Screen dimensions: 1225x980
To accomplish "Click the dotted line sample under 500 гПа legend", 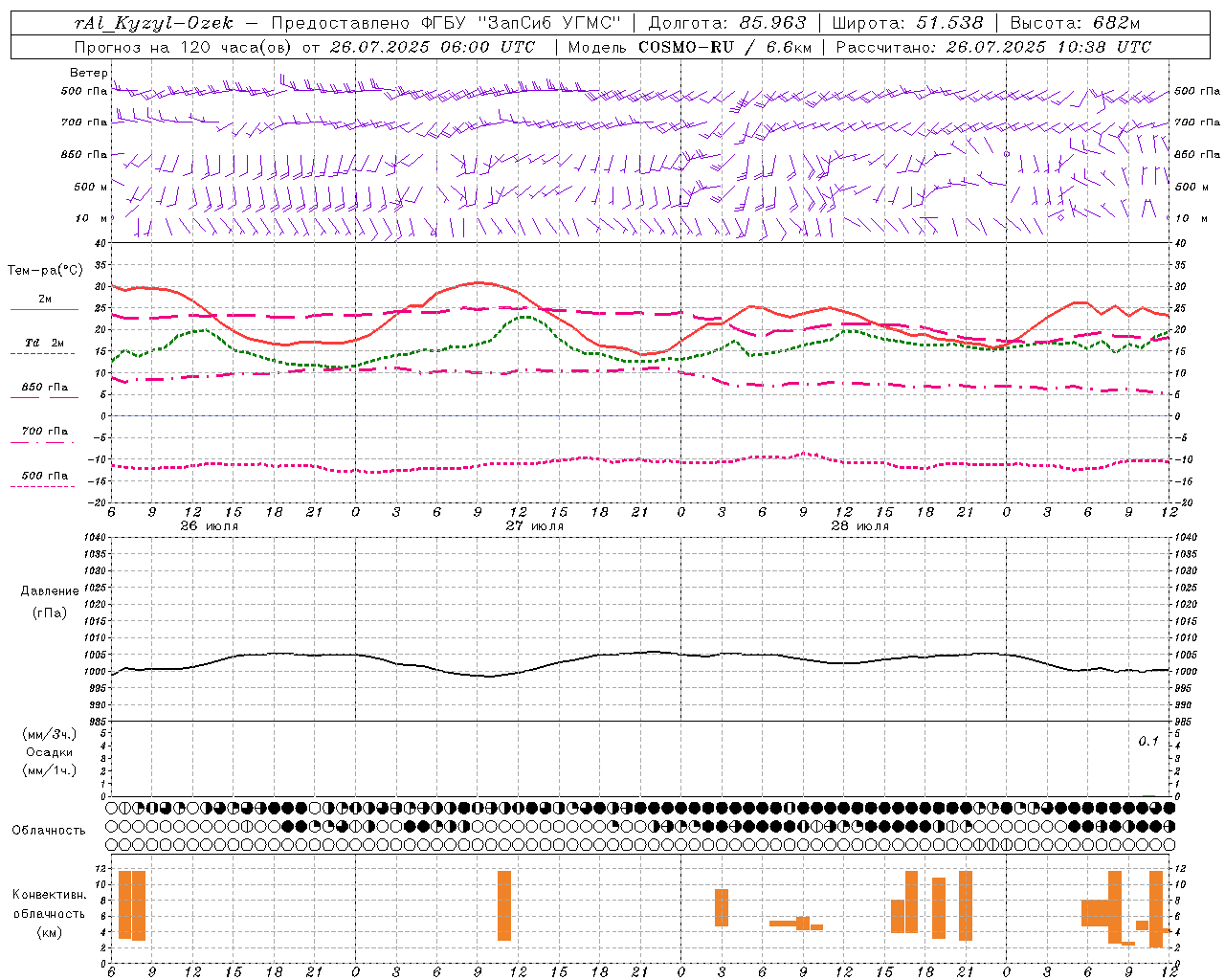I will pos(42,486).
